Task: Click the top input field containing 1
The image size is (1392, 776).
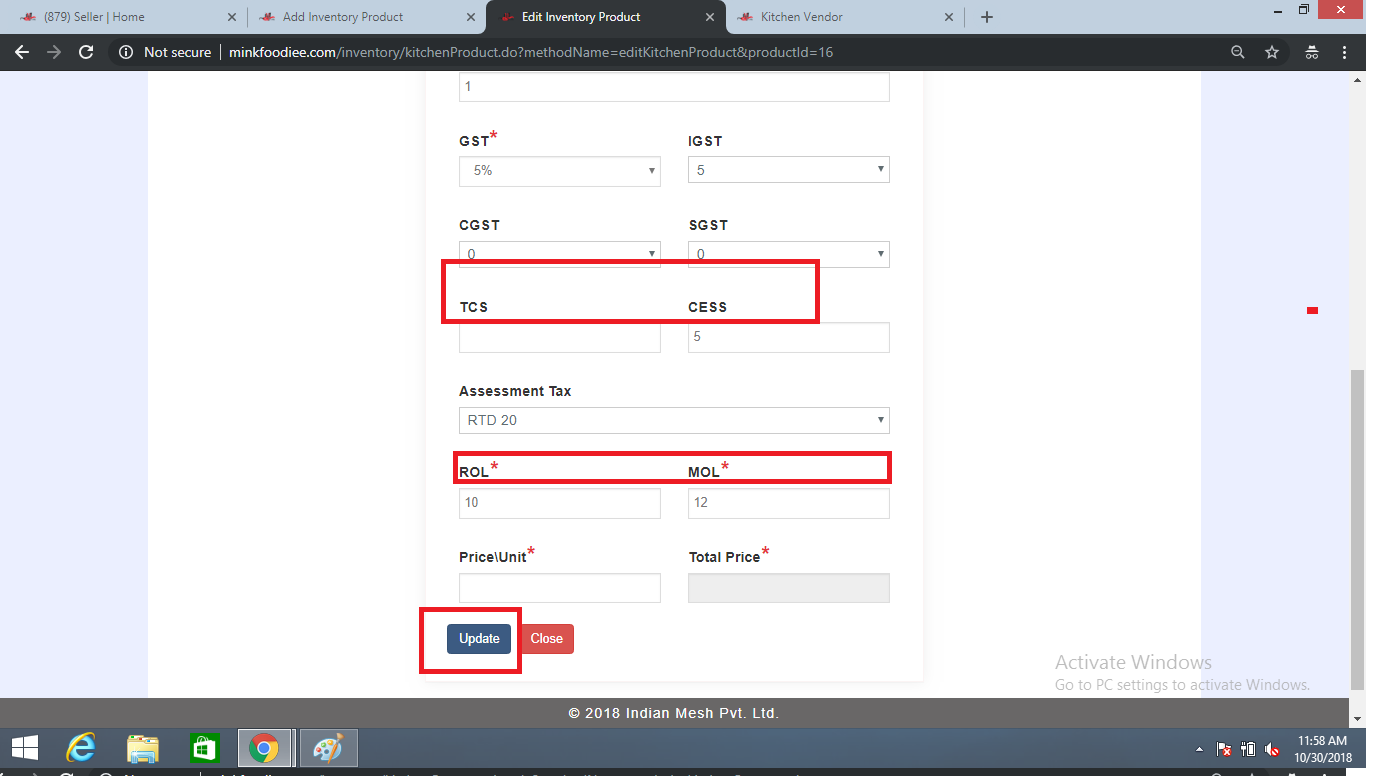Action: (674, 87)
